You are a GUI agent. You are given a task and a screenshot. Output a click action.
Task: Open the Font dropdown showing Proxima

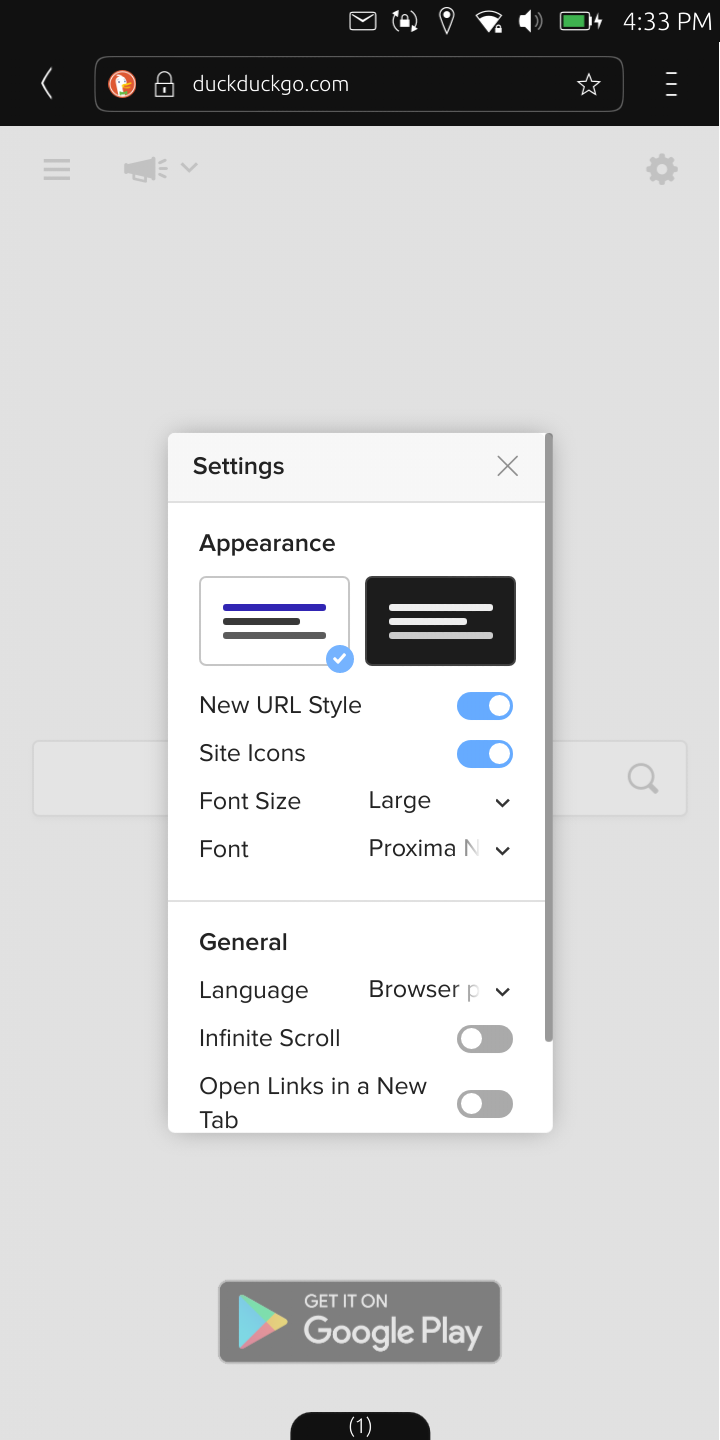[440, 849]
